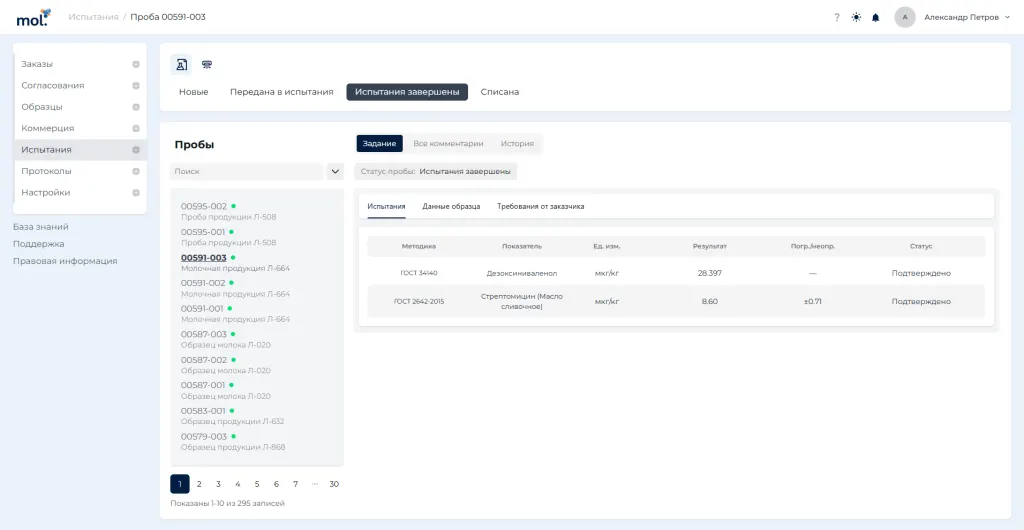Screen dimensions: 1024x530
Task: Select the Все комментарии toggle button
Action: [448, 144]
